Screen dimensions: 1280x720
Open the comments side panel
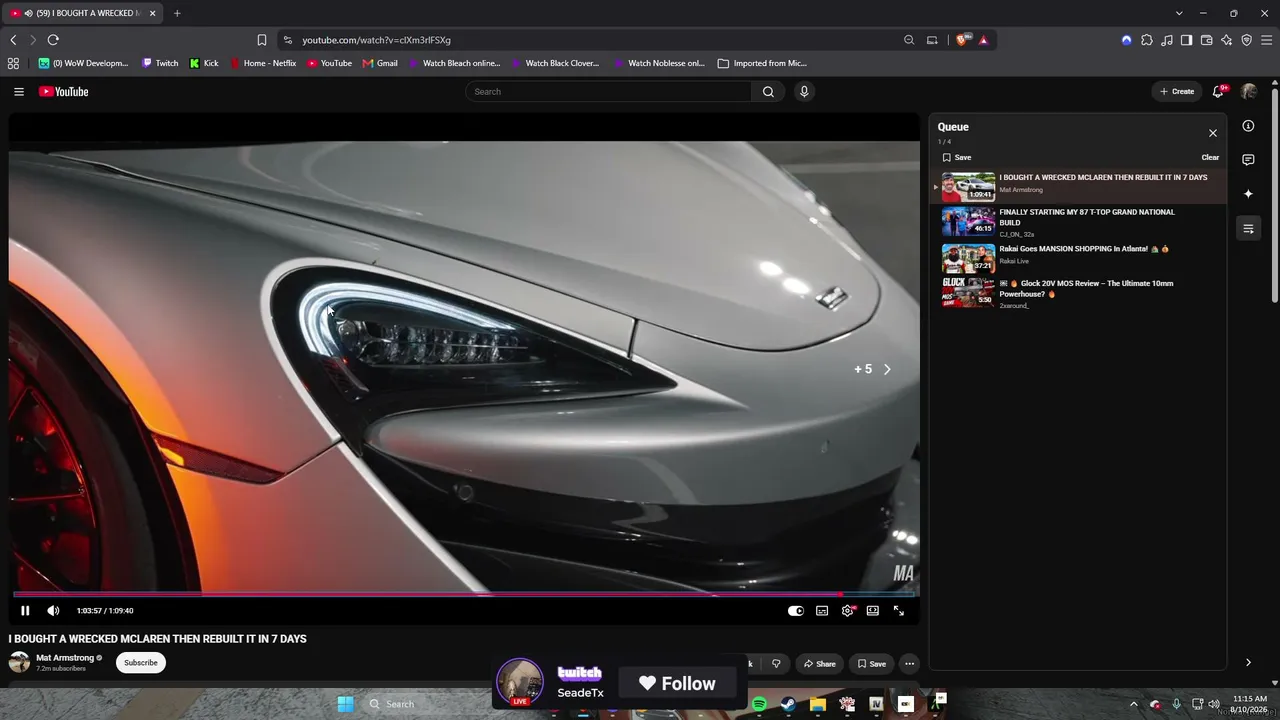(x=1248, y=160)
